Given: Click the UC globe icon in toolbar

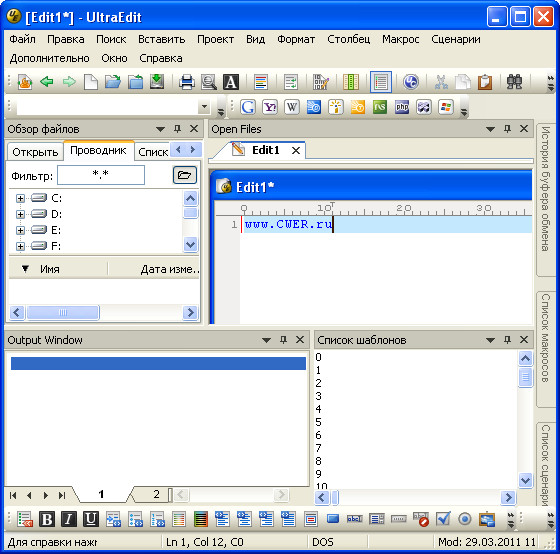Looking at the screenshot, I should pos(411,82).
